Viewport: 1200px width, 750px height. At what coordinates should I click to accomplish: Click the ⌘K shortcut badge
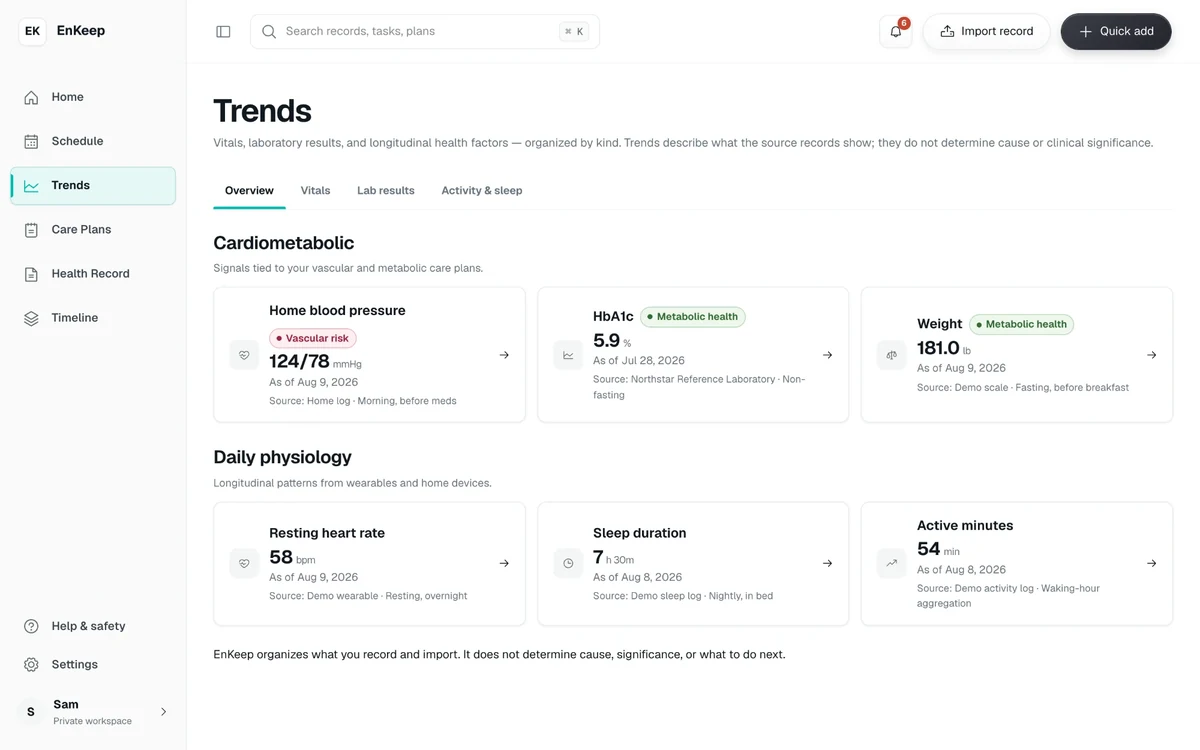(575, 31)
